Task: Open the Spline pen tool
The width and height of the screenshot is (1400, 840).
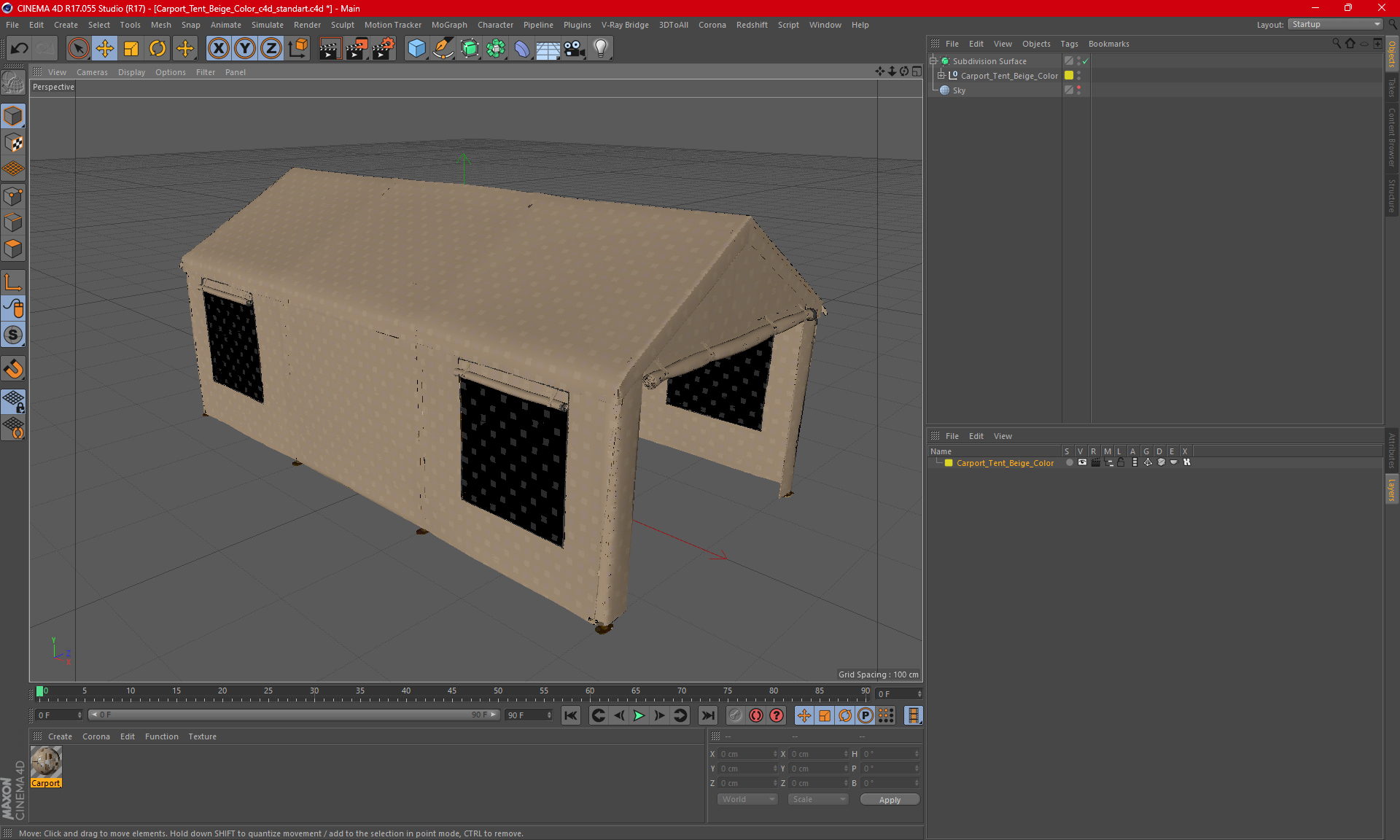Action: (443, 49)
